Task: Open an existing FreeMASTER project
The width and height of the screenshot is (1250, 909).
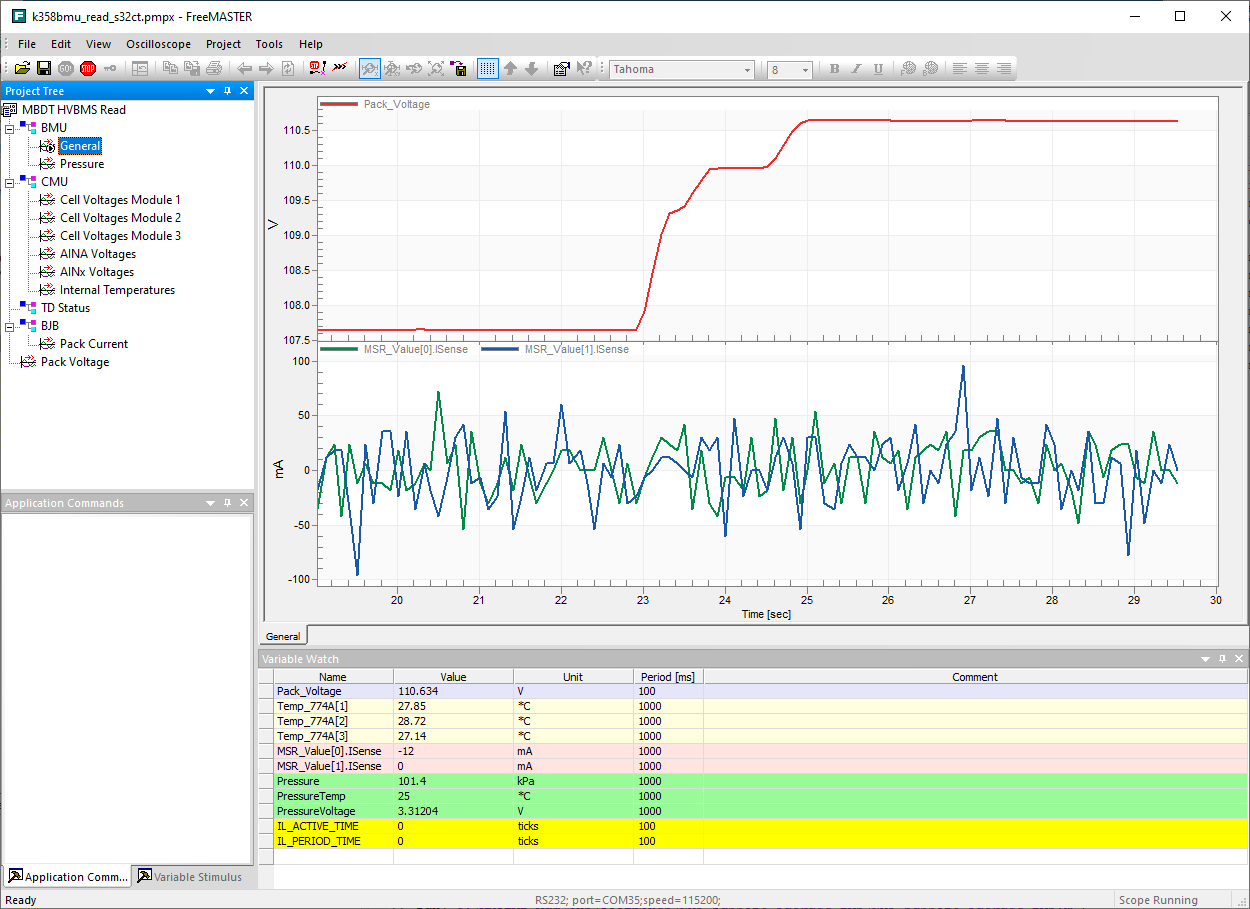Action: click(22, 68)
